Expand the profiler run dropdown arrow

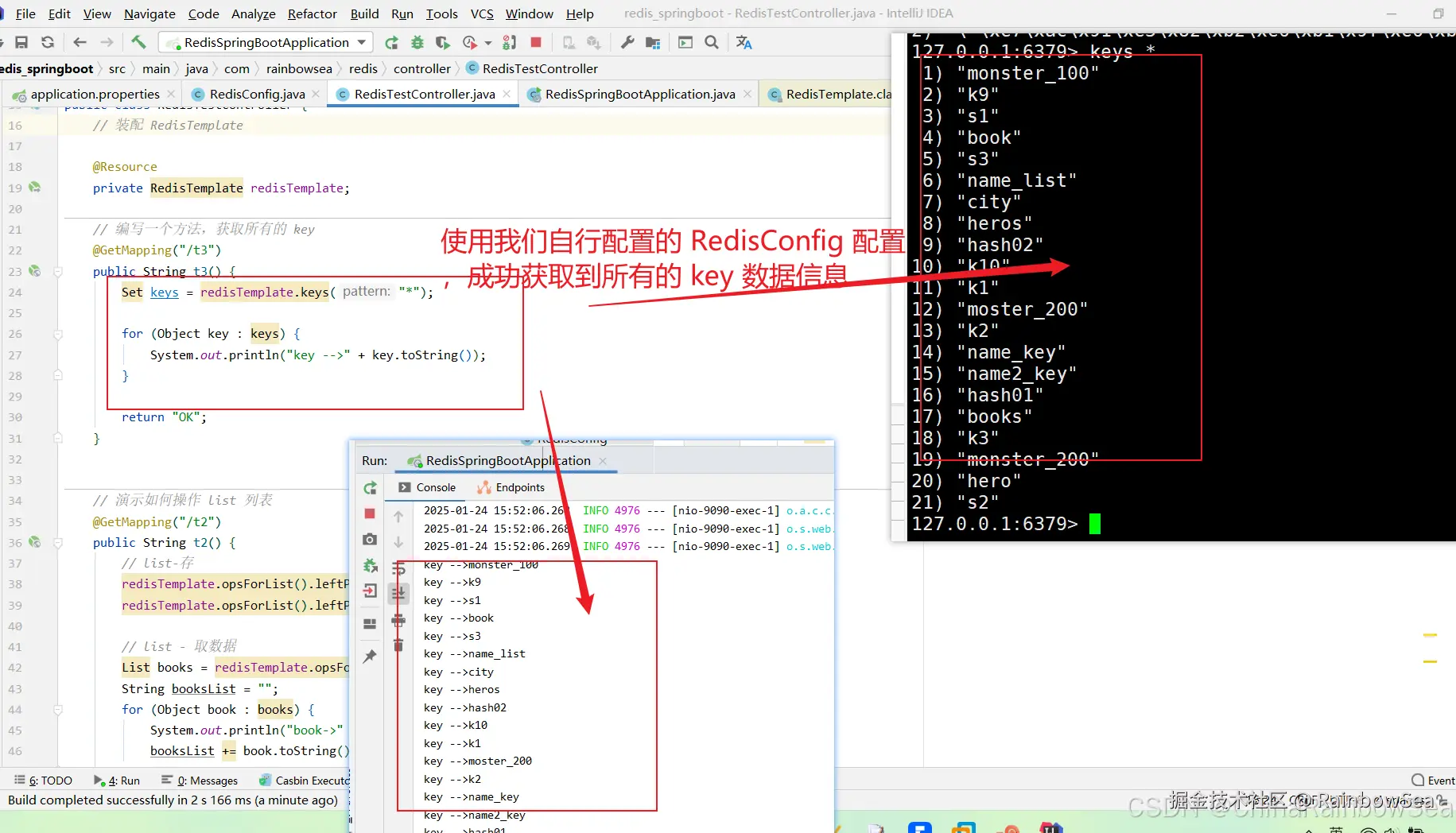(x=488, y=43)
